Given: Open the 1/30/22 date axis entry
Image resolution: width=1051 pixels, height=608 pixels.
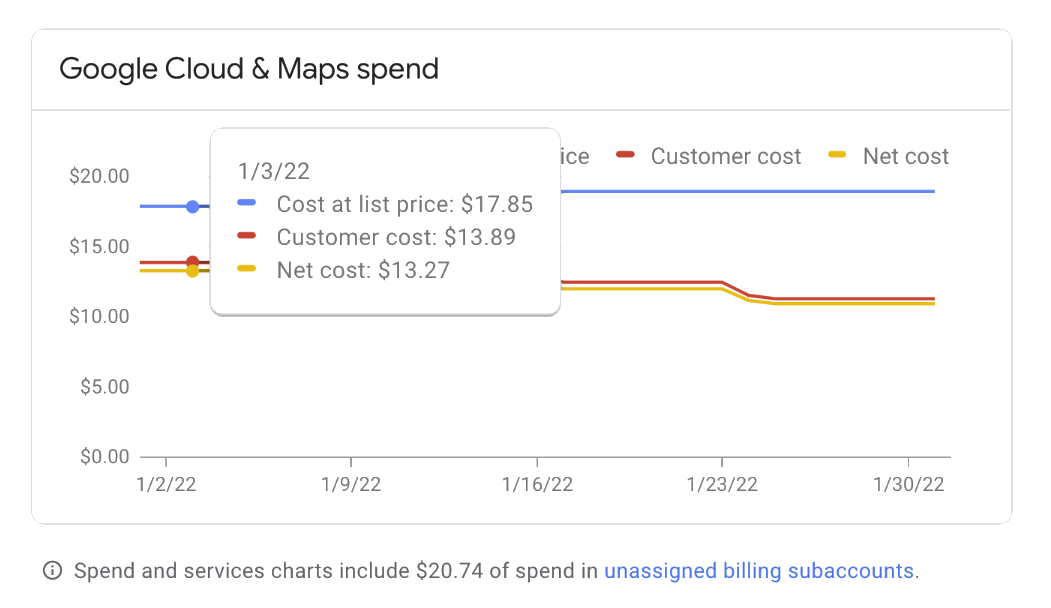Looking at the screenshot, I should [x=908, y=484].
